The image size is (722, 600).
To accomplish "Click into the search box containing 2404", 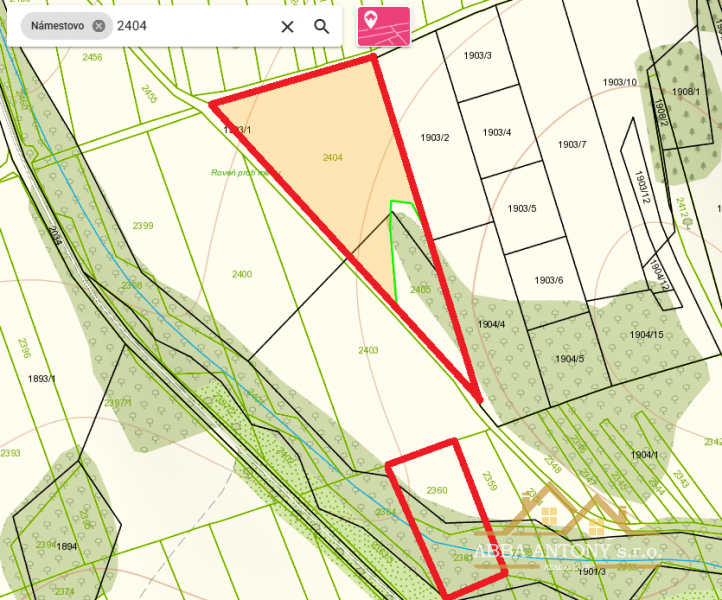I will pyautogui.click(x=193, y=26).
